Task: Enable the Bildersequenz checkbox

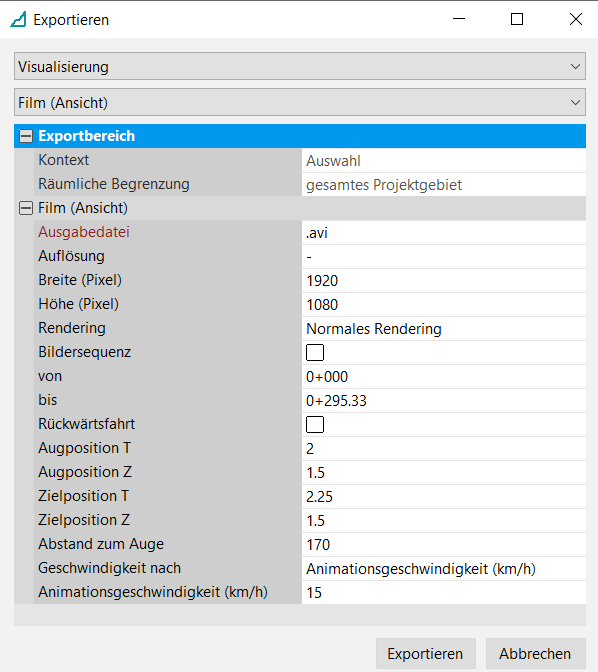Action: click(315, 353)
